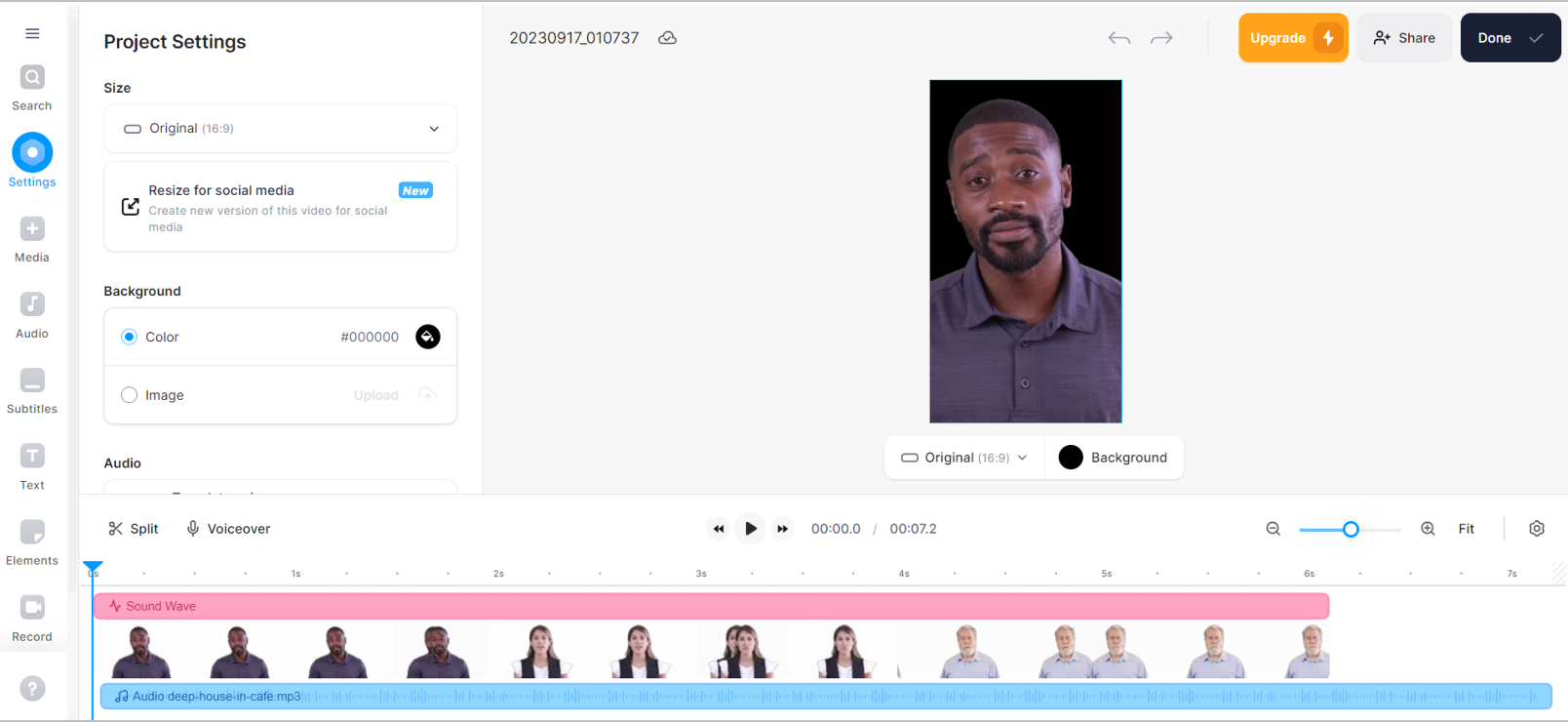Click the 3s mark on timeline ruler
Screen dimensions: 1568x722
tap(700, 574)
